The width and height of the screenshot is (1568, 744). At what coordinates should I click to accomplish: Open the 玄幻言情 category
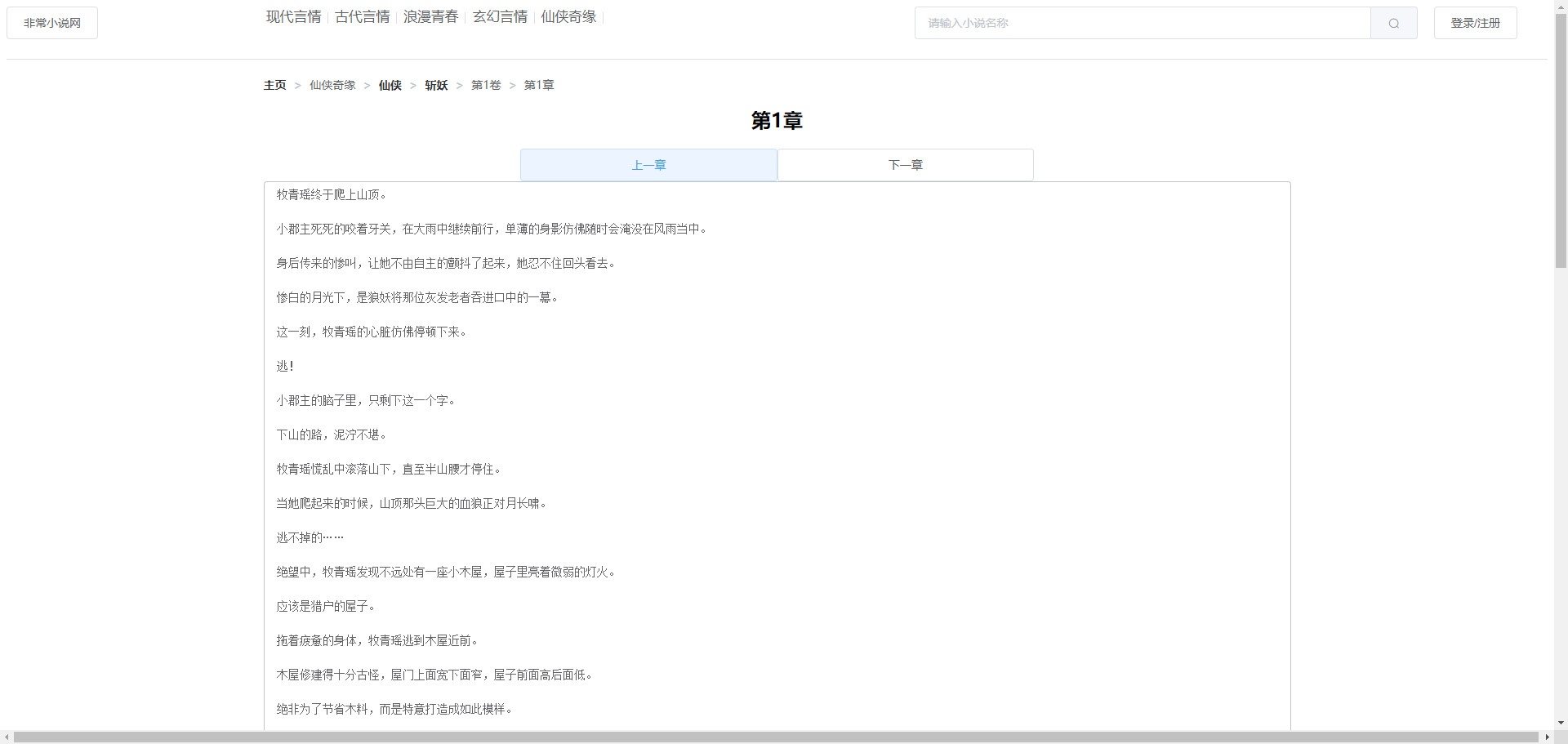(500, 16)
